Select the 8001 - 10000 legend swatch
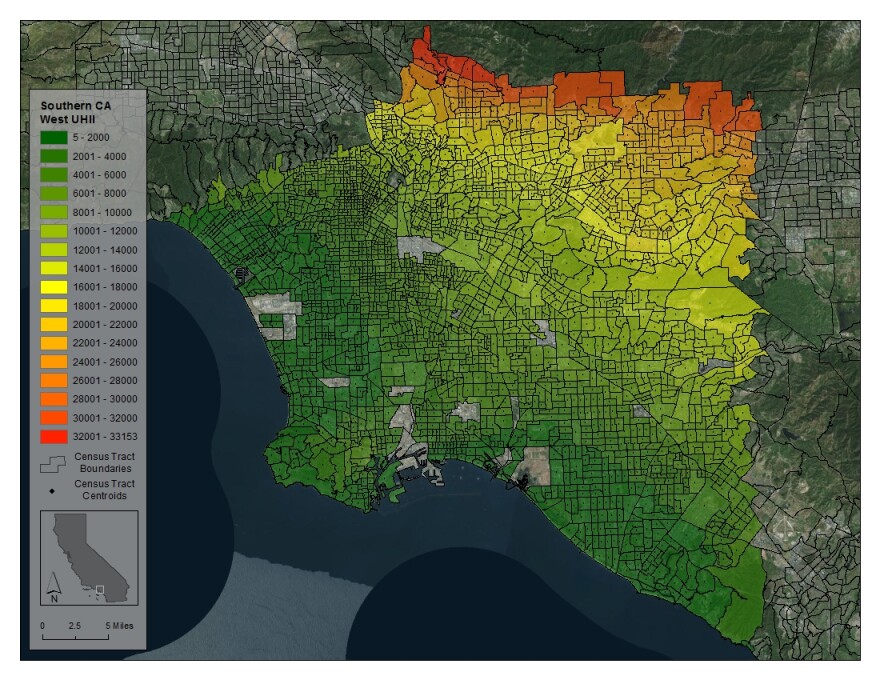 [x=54, y=212]
